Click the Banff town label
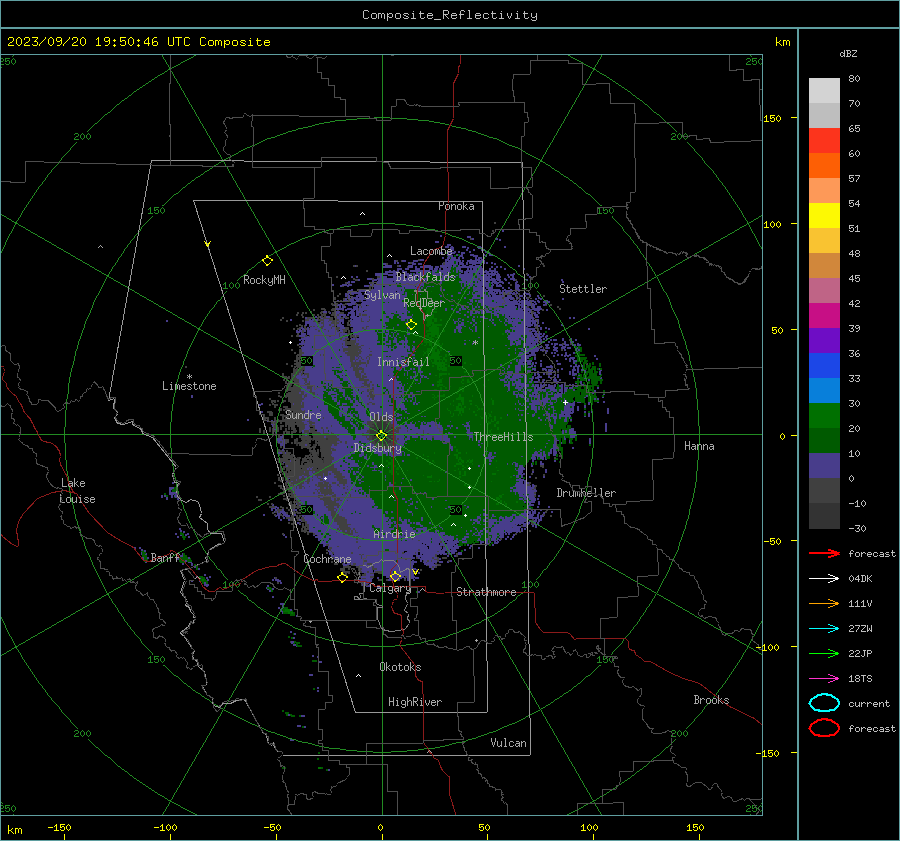The image size is (900, 841). click(165, 558)
